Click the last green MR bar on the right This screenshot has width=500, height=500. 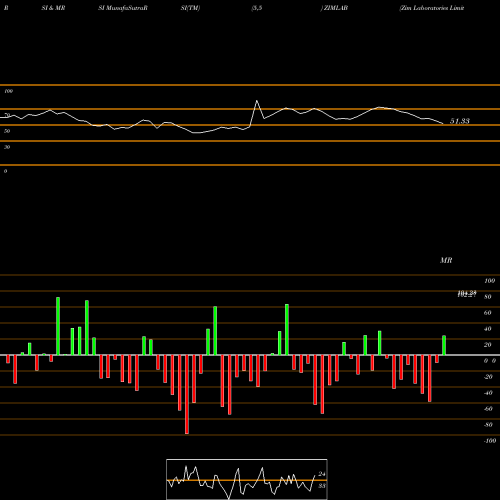tap(444, 345)
